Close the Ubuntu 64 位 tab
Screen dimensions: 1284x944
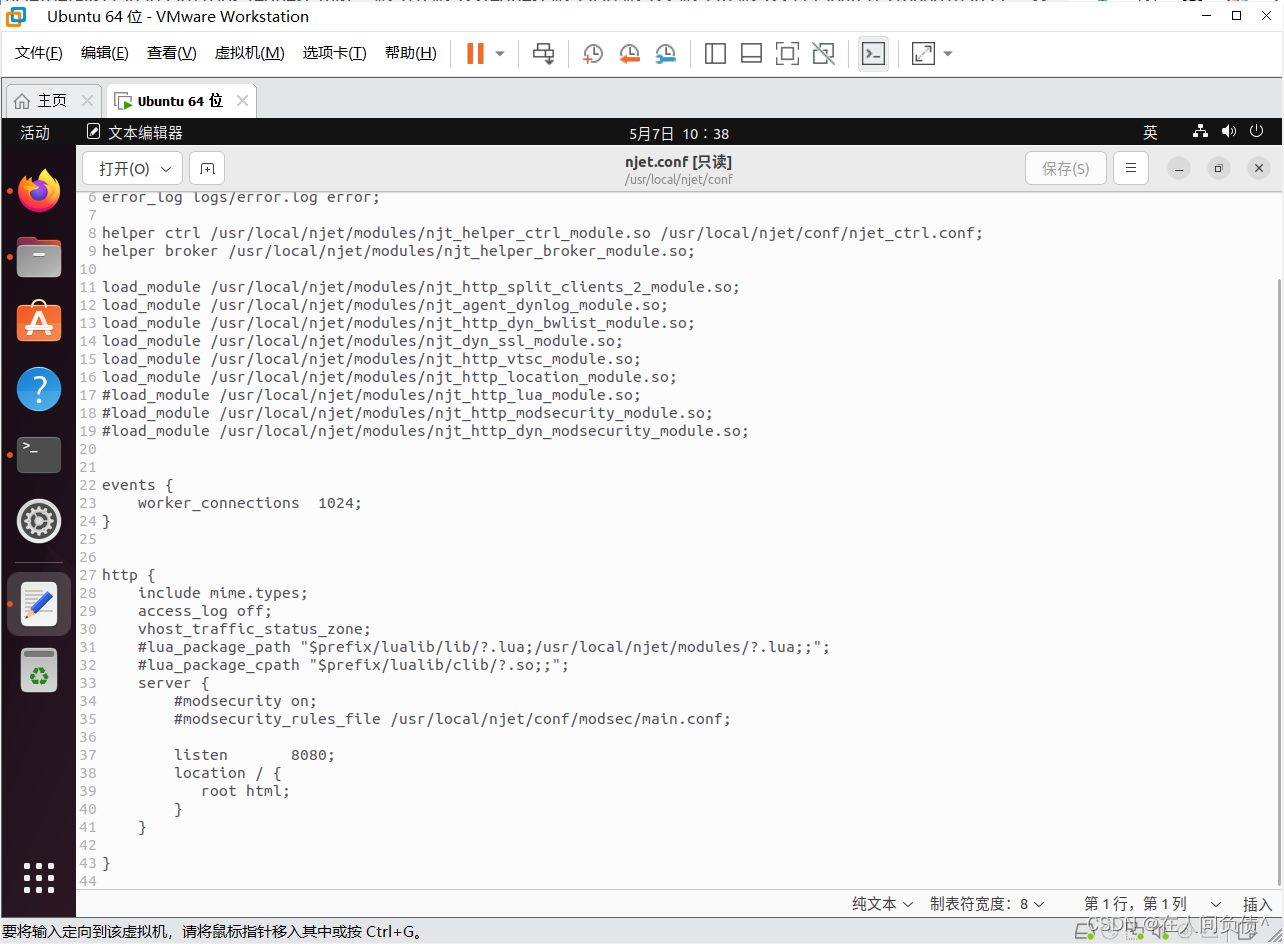(243, 101)
